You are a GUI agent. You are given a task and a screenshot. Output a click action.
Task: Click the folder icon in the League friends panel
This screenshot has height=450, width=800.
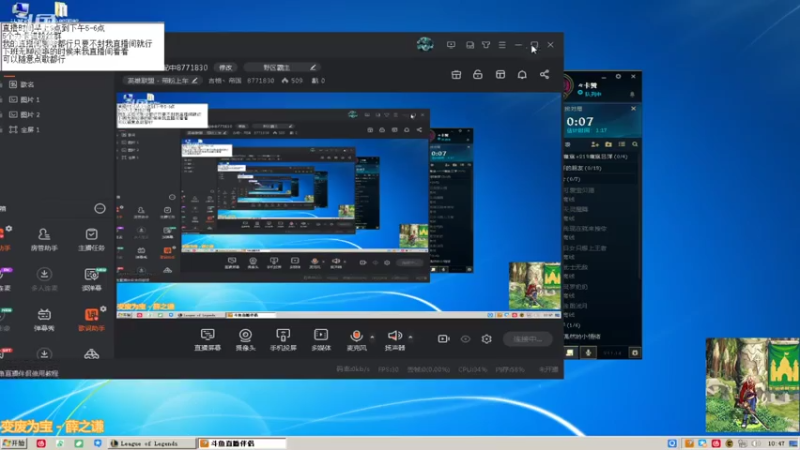(x=608, y=144)
